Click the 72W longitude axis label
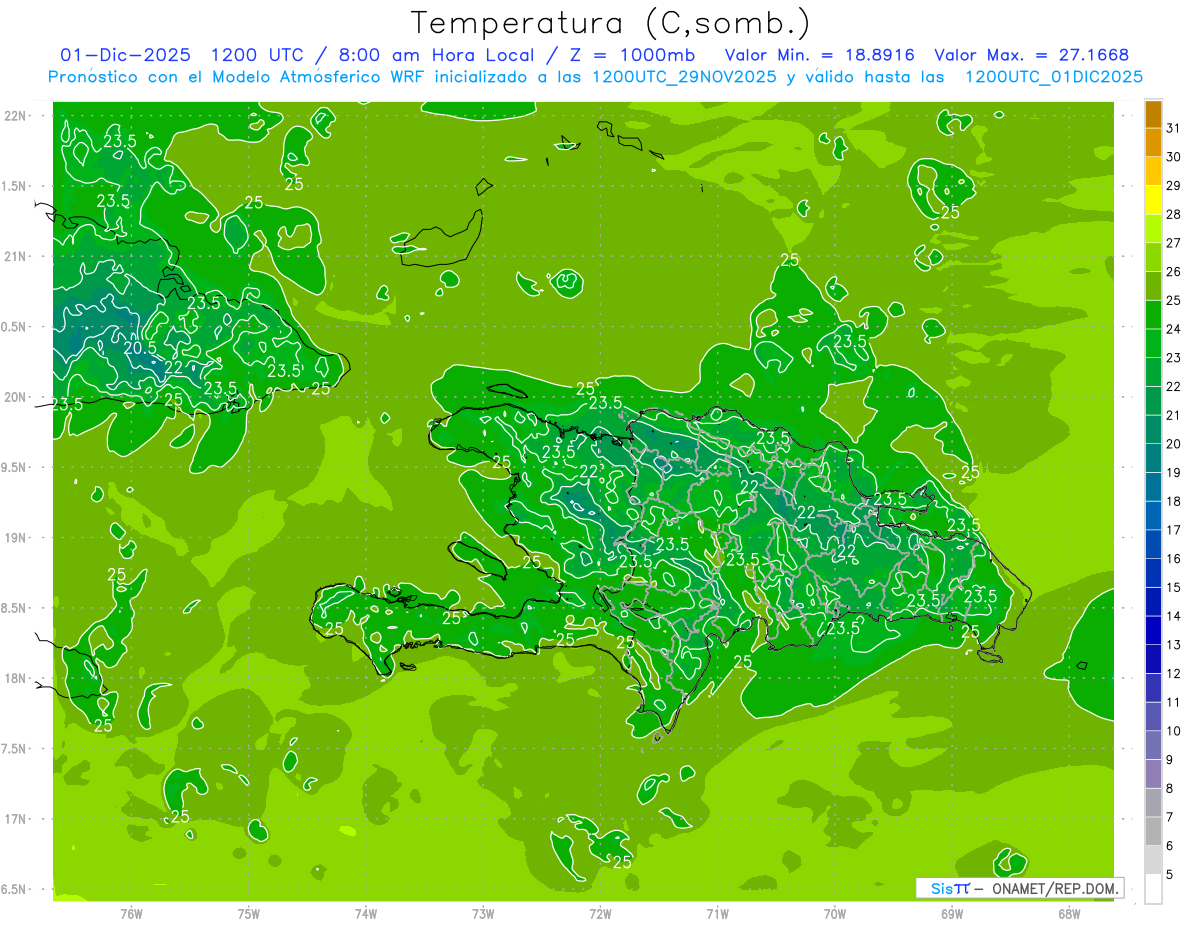 coord(600,914)
